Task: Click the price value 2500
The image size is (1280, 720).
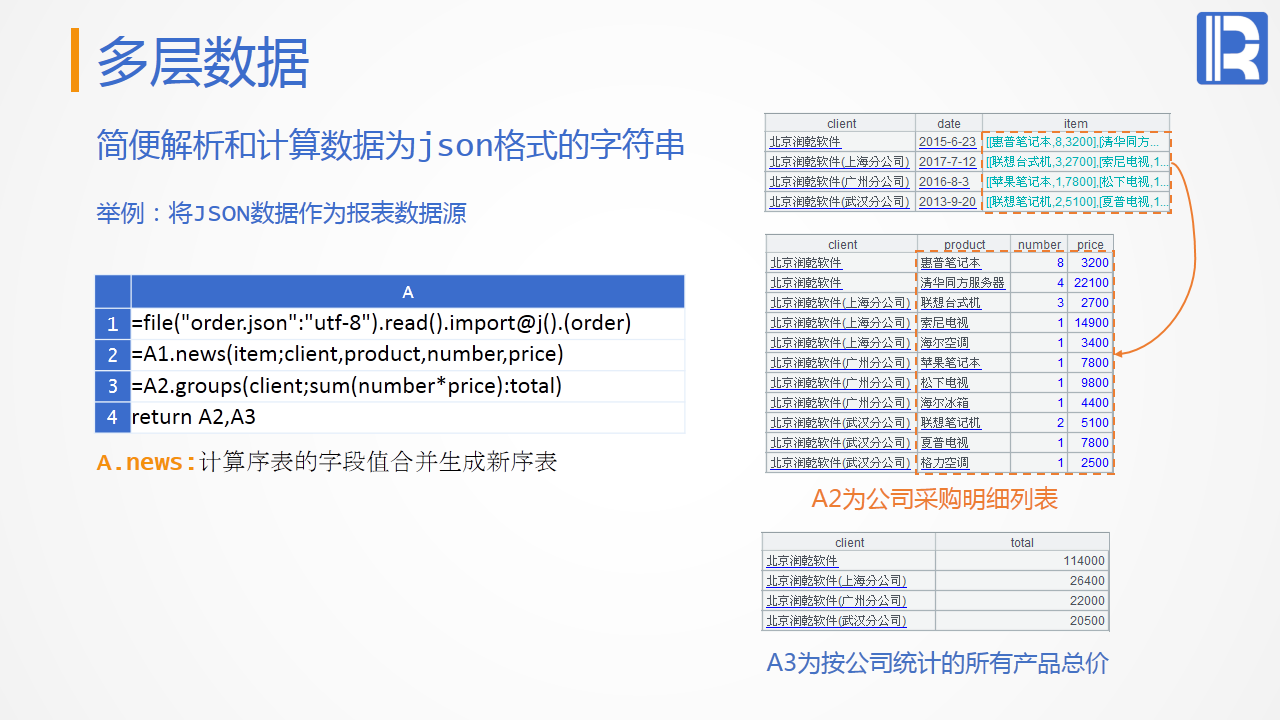Action: pyautogui.click(x=1095, y=463)
